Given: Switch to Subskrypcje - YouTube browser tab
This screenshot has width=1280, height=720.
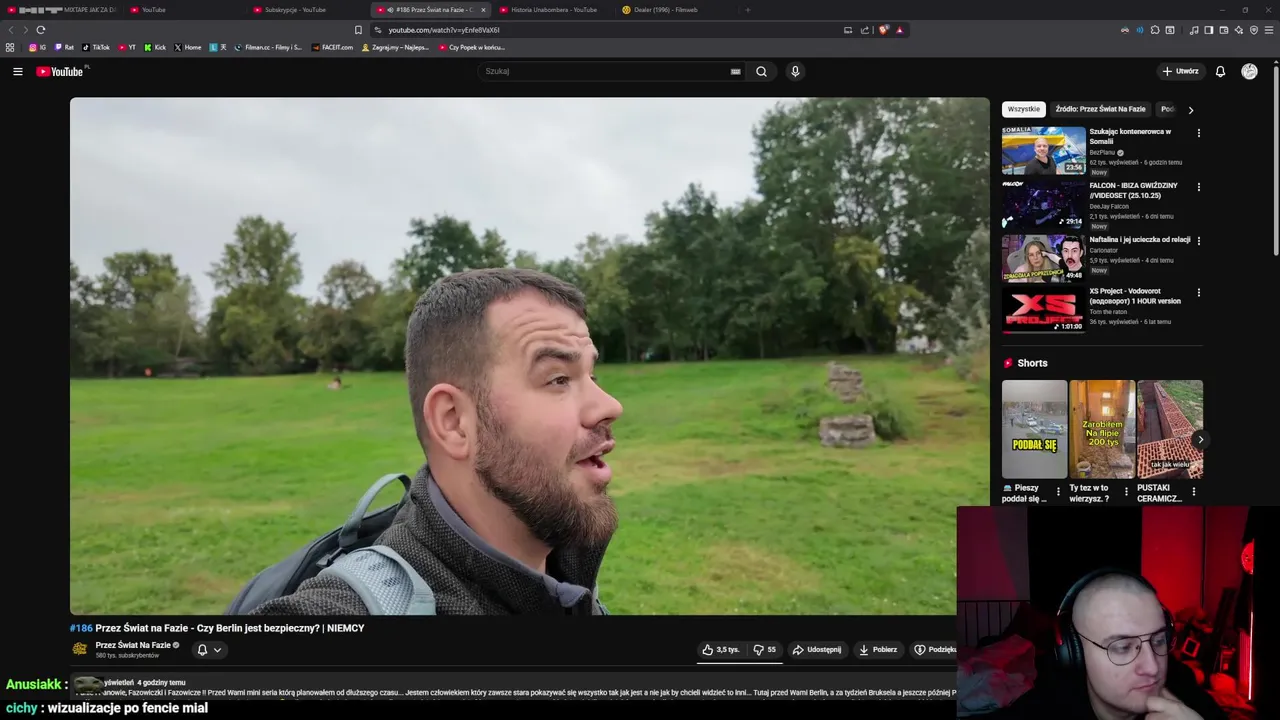Looking at the screenshot, I should [x=295, y=10].
